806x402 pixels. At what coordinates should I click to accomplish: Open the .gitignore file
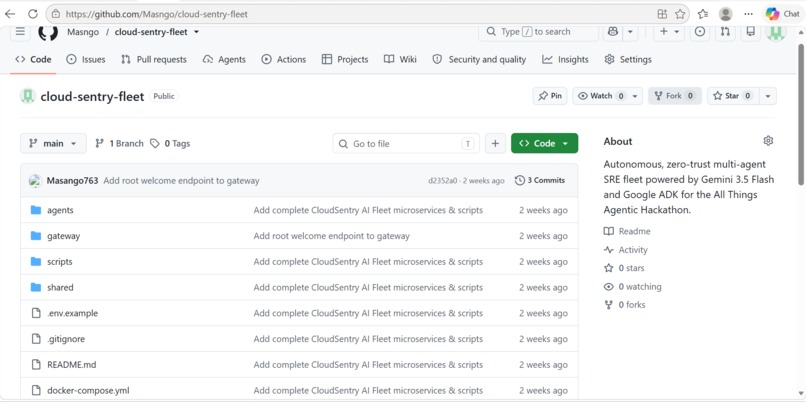pyautogui.click(x=66, y=339)
